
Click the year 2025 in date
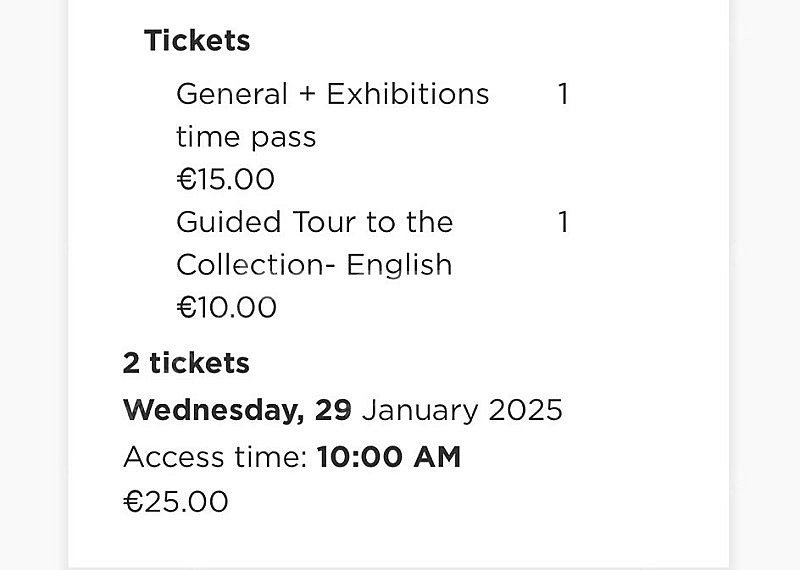(526, 410)
